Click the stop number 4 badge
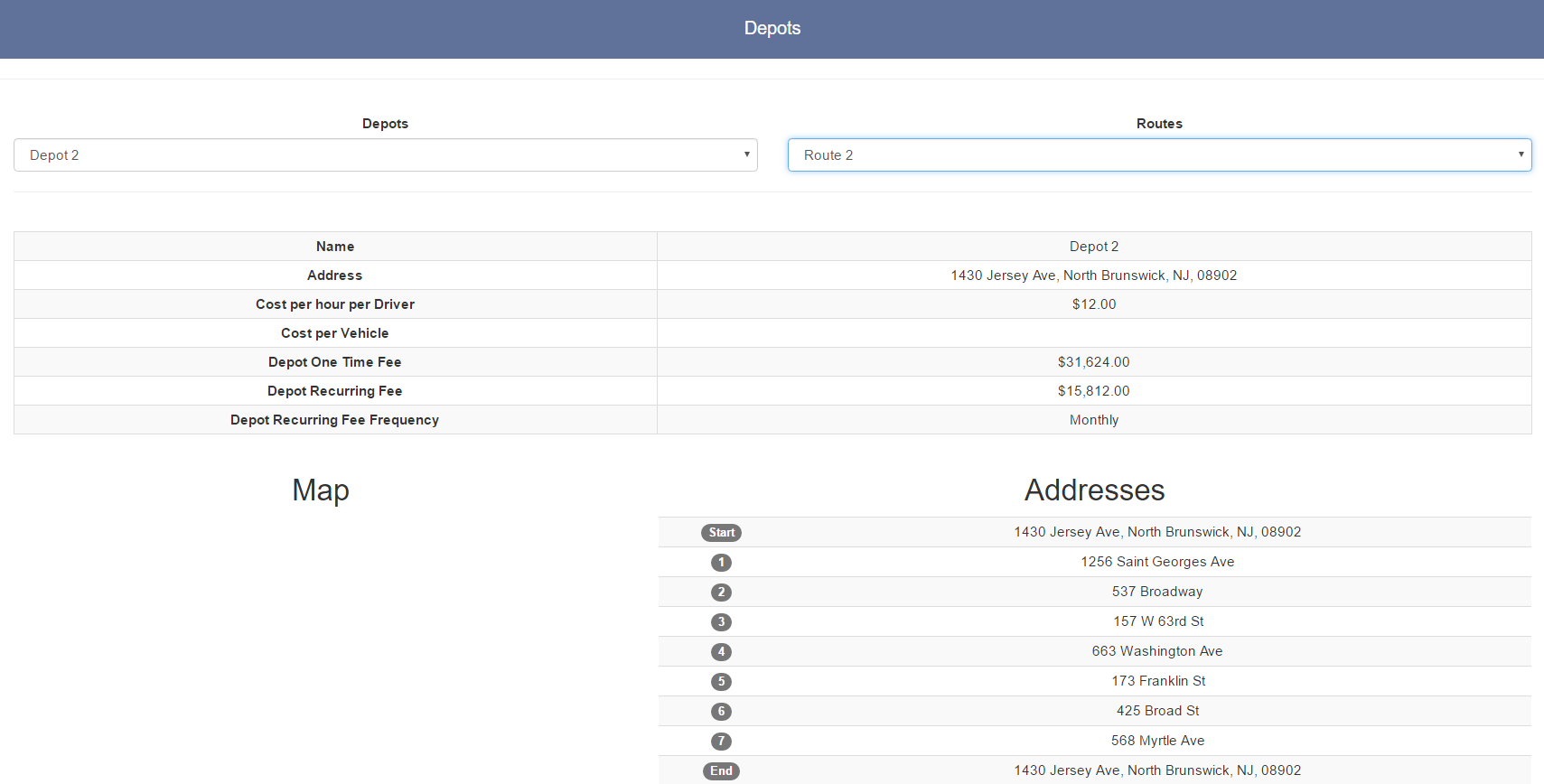Viewport: 1544px width, 784px height. 721,652
